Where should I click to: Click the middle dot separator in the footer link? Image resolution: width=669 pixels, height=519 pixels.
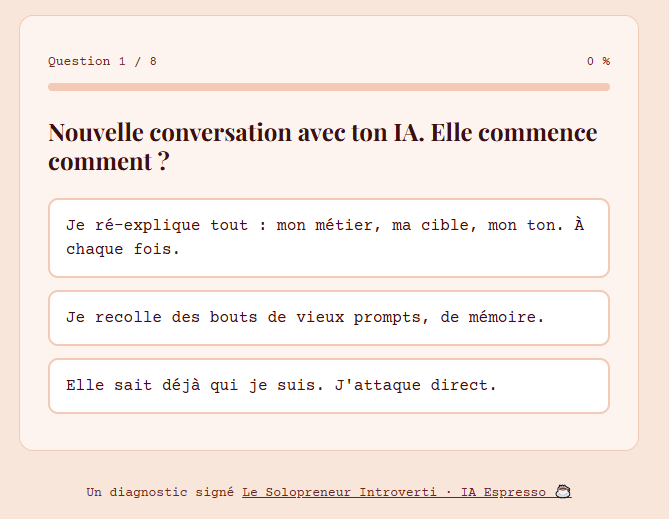tap(448, 492)
